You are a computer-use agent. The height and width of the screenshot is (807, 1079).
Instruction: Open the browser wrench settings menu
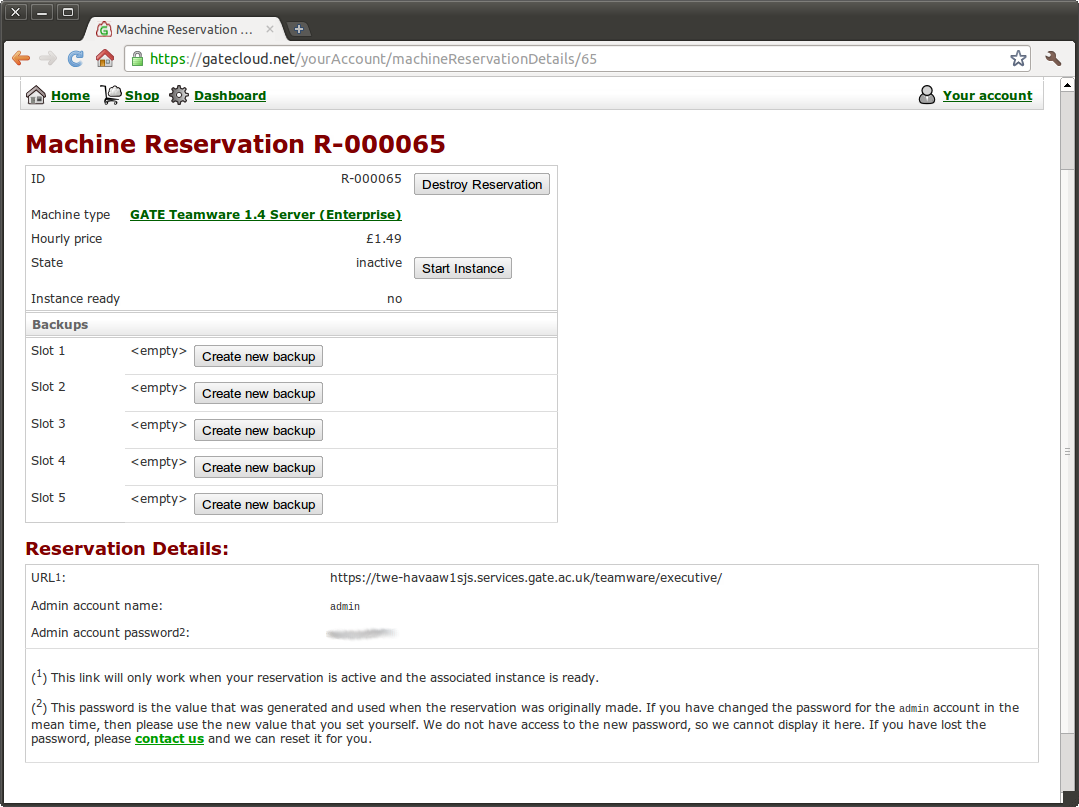[1053, 58]
